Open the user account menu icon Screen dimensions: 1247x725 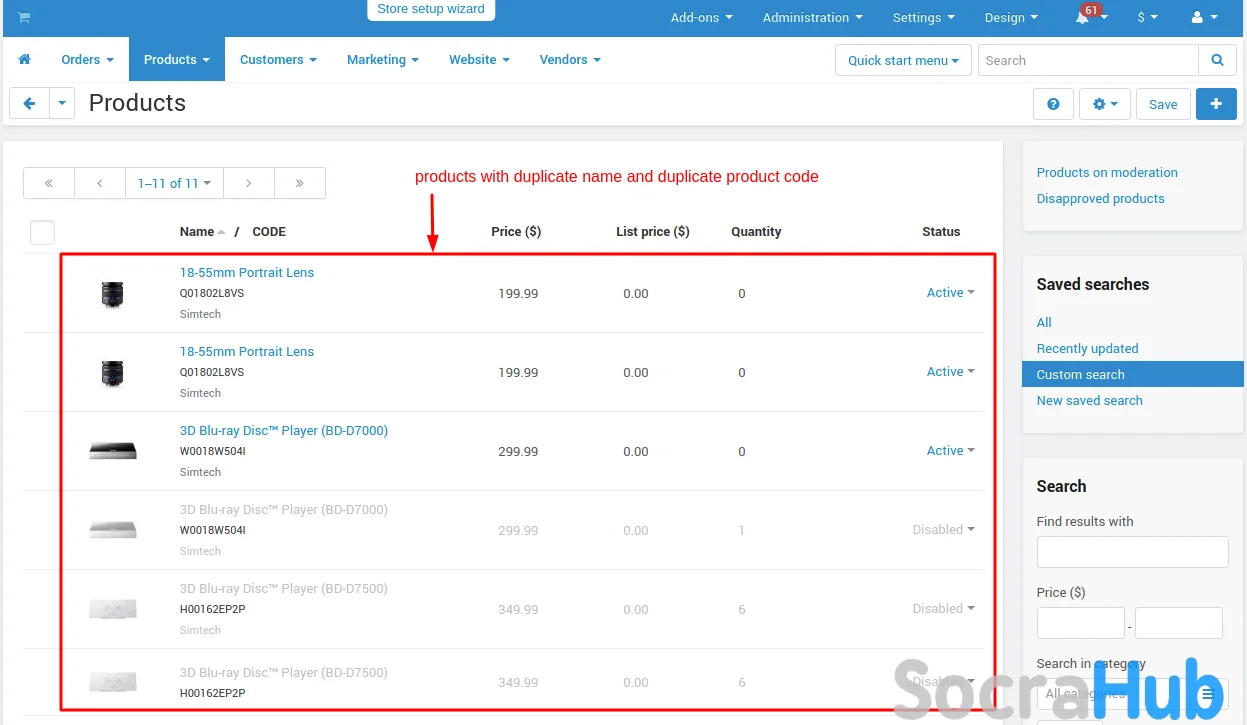(1198, 18)
